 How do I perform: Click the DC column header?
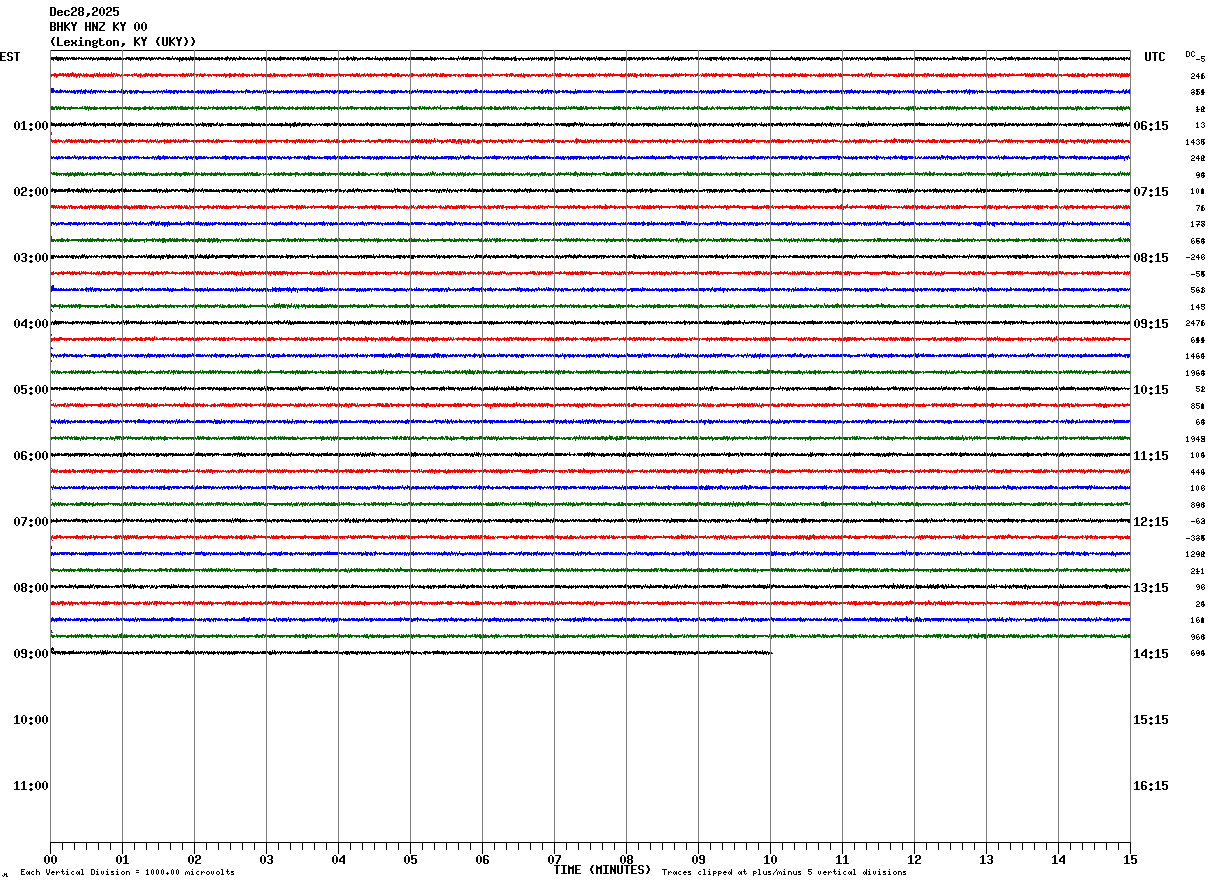click(x=1190, y=54)
